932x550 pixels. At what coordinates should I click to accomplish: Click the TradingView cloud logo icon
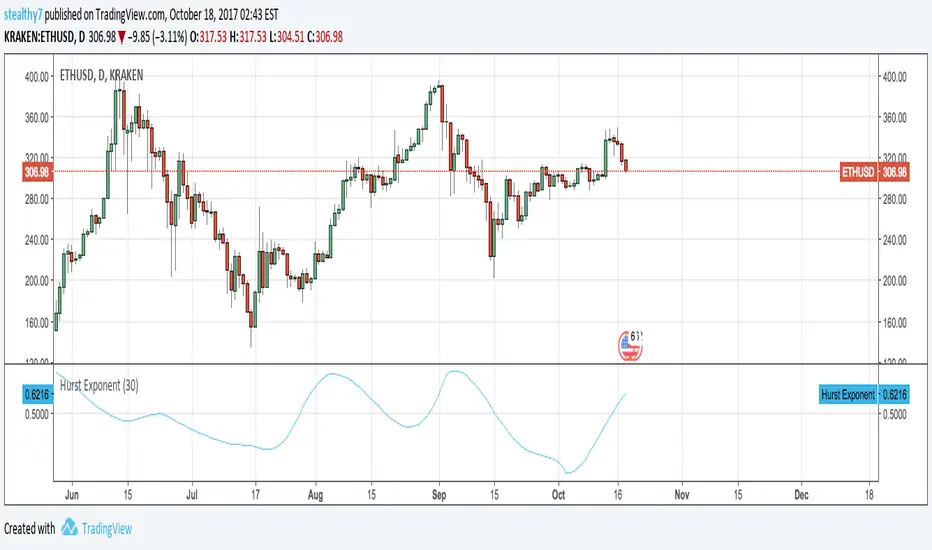69,528
